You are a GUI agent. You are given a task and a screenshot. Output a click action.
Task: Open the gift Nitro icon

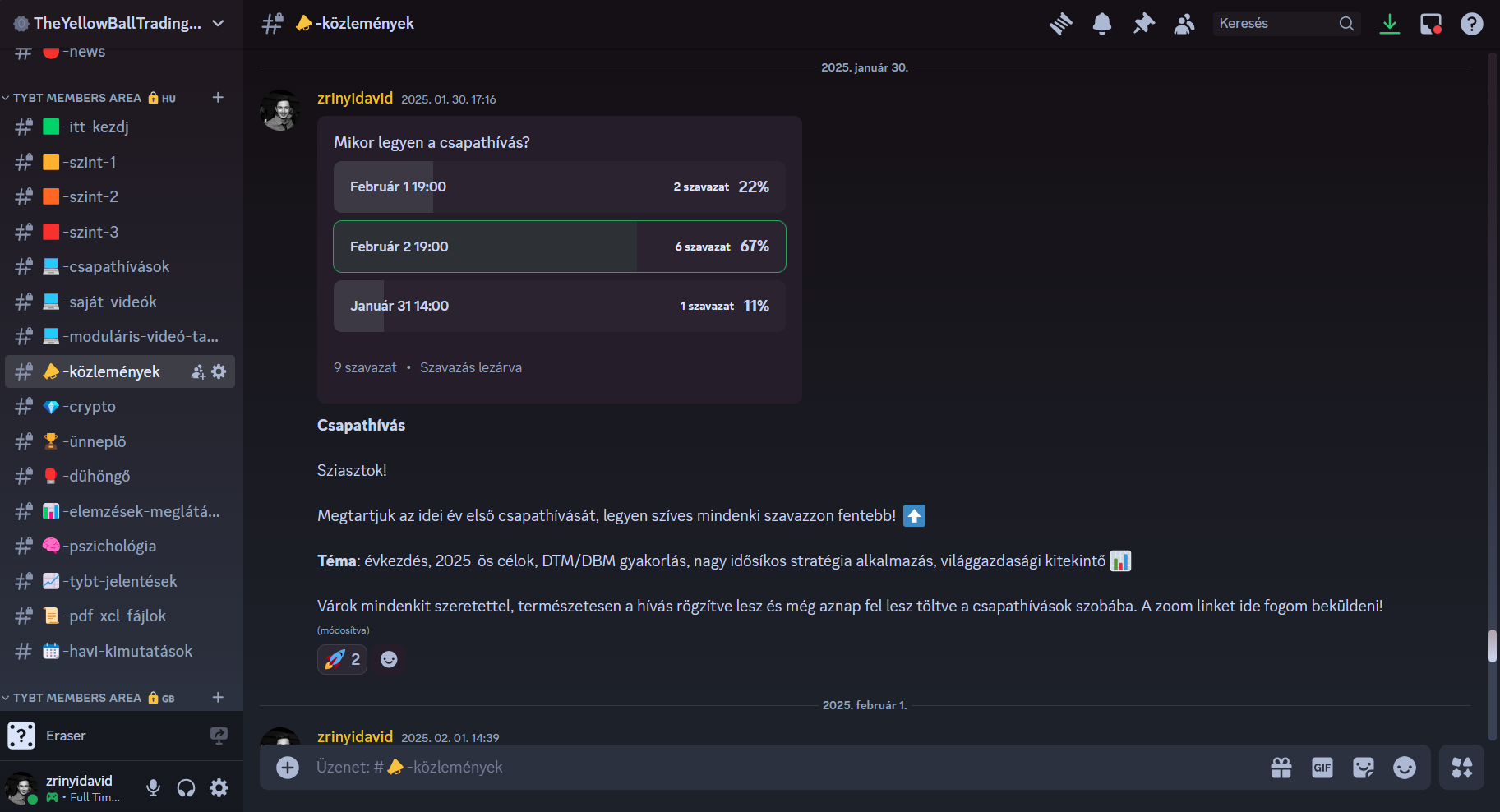click(1281, 768)
